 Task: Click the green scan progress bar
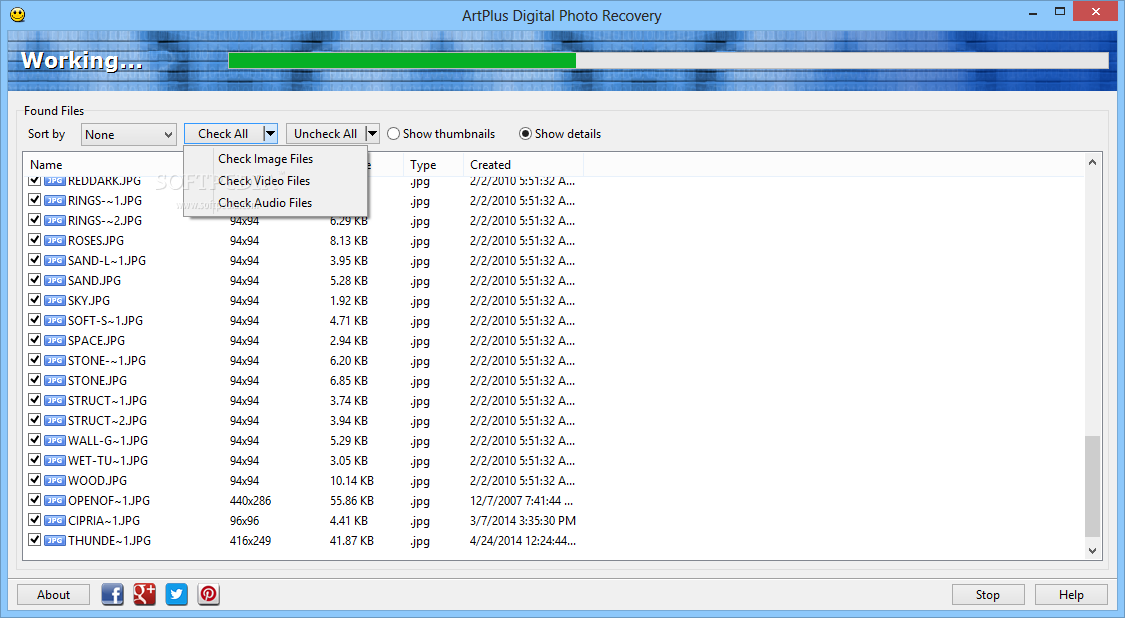402,61
